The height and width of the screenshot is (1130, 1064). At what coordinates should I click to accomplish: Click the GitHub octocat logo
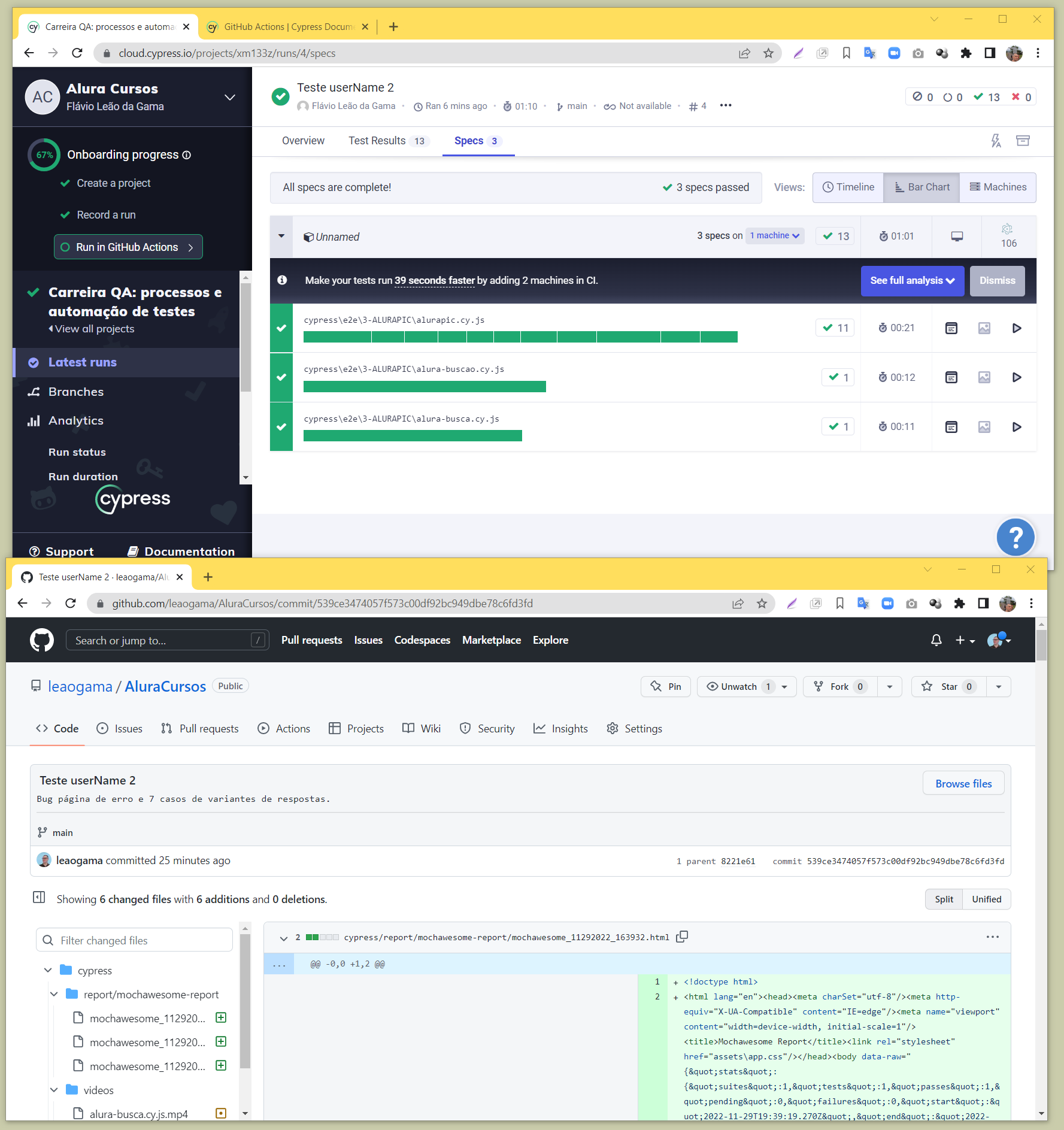[x=42, y=640]
